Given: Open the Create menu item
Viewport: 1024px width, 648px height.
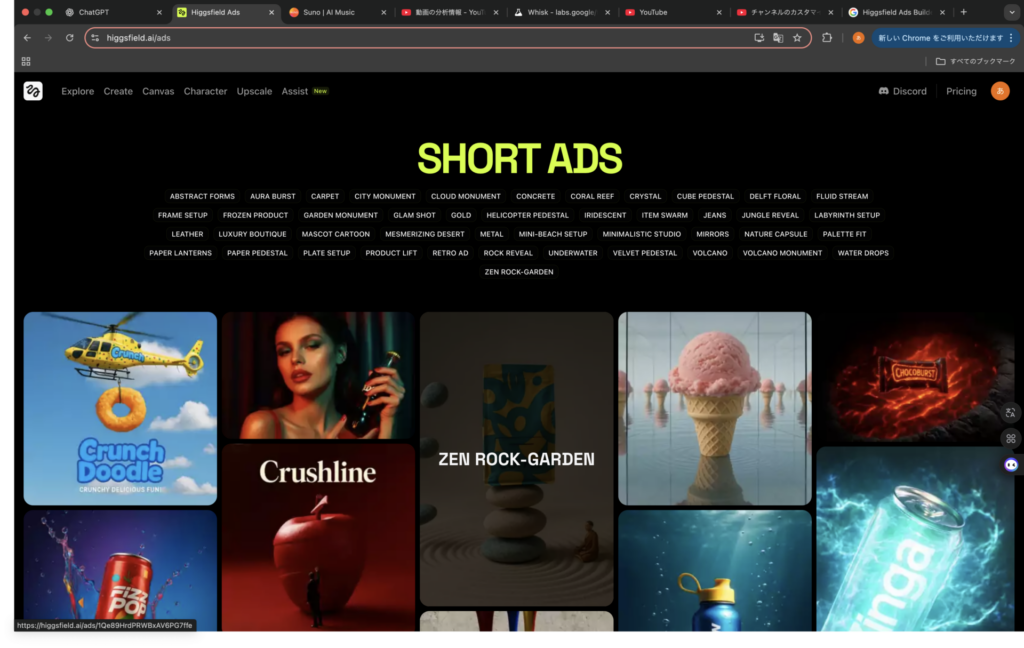Looking at the screenshot, I should click(118, 91).
